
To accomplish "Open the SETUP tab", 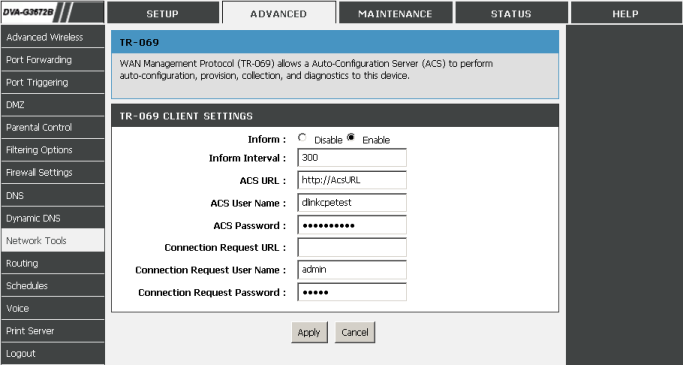I will (163, 13).
